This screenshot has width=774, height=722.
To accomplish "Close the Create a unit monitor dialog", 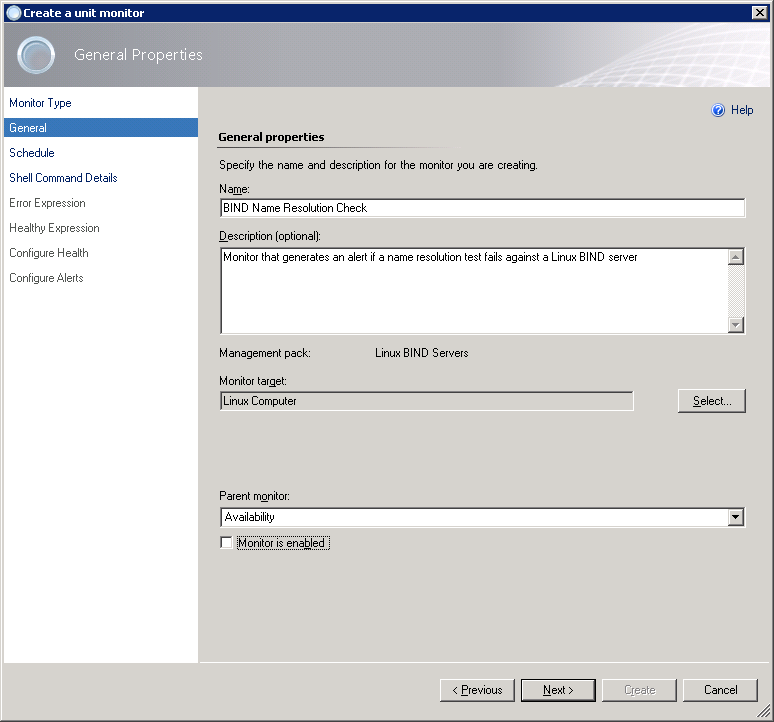I will coord(759,12).
